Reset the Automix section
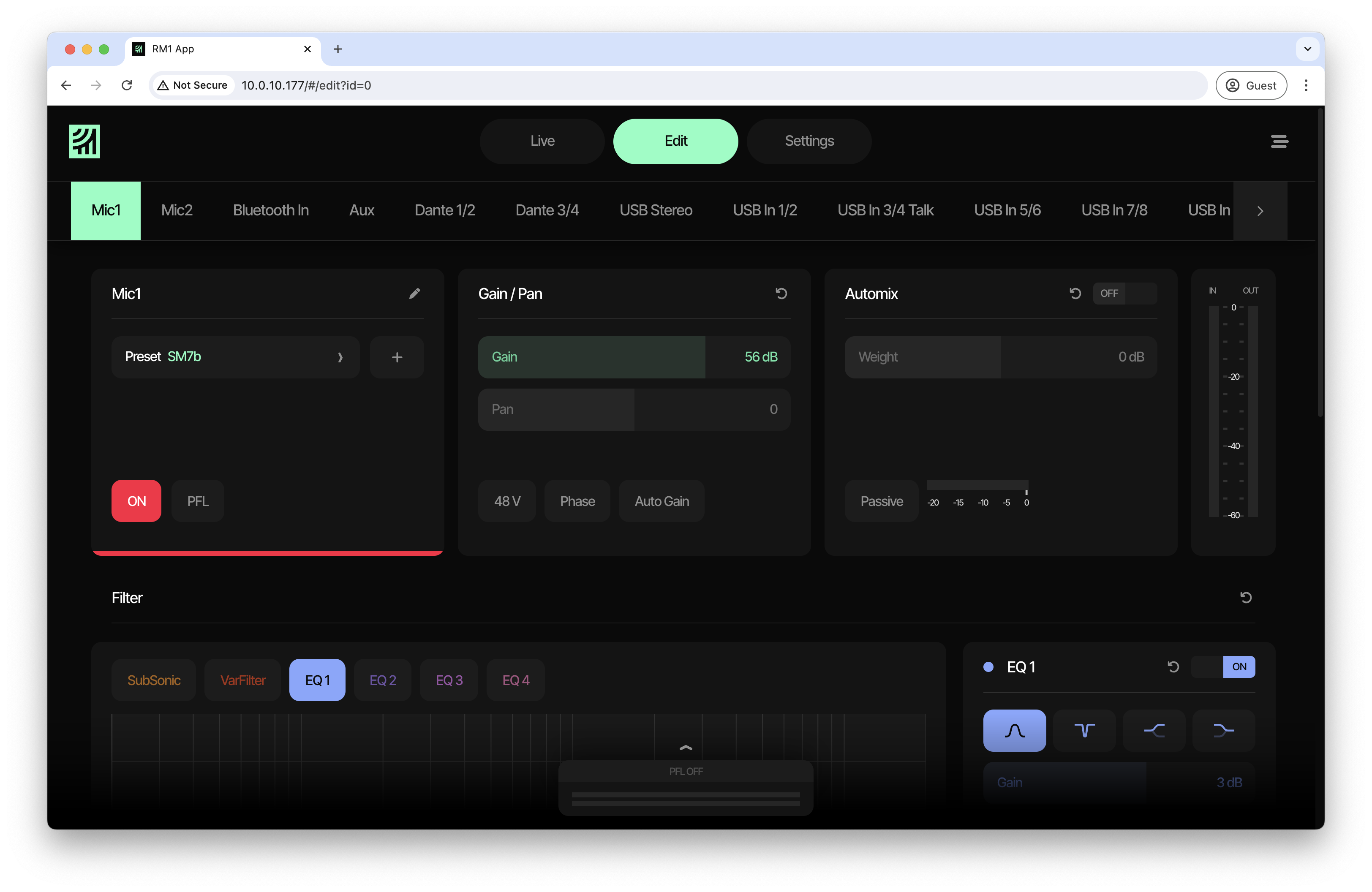 point(1075,293)
